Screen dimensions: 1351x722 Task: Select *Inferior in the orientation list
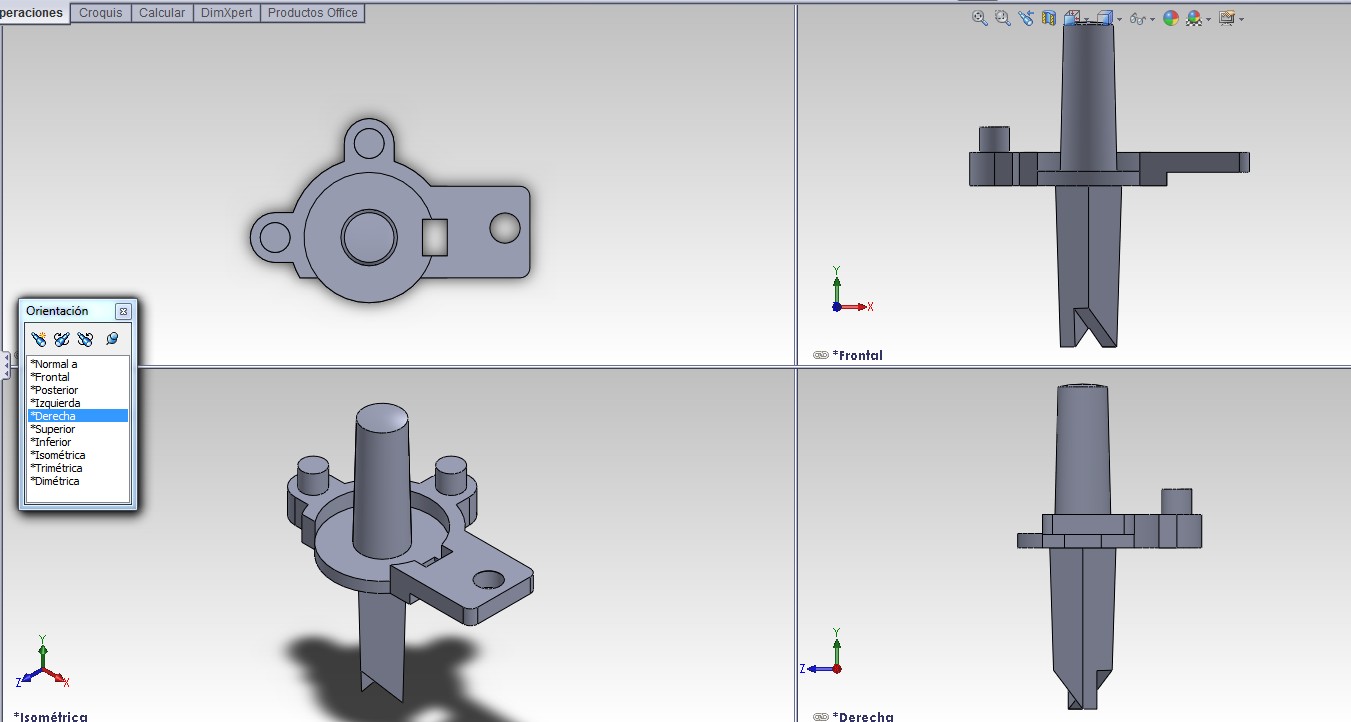78,442
